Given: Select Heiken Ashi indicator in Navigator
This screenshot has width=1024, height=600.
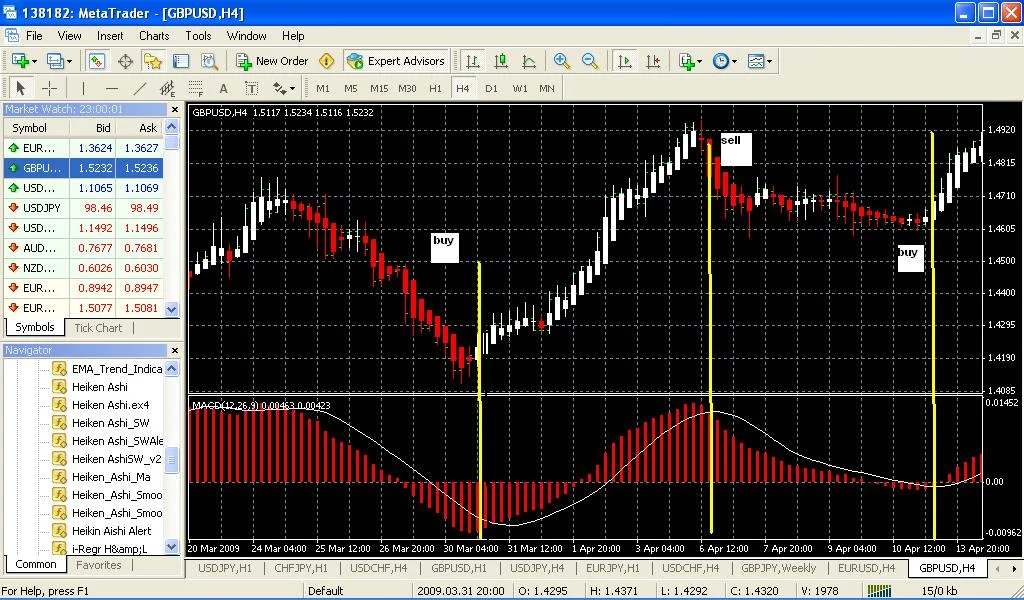Looking at the screenshot, I should point(99,387).
